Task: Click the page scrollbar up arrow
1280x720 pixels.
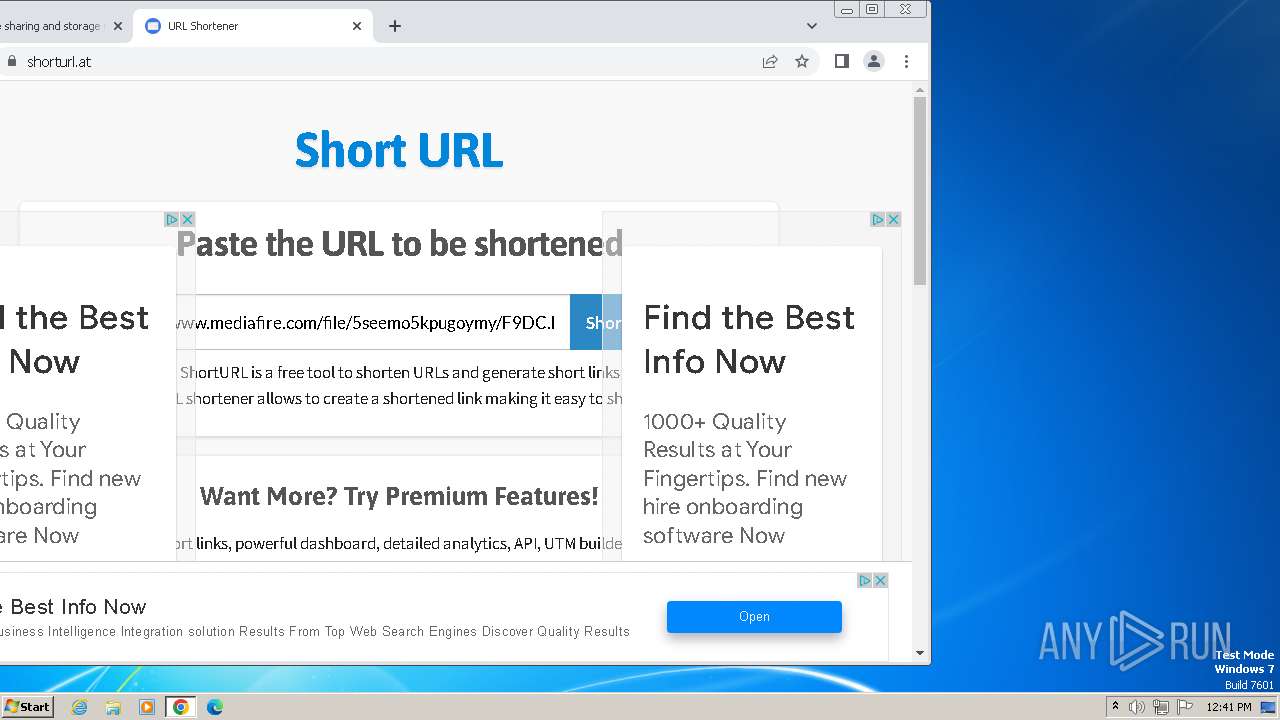Action: (920, 90)
